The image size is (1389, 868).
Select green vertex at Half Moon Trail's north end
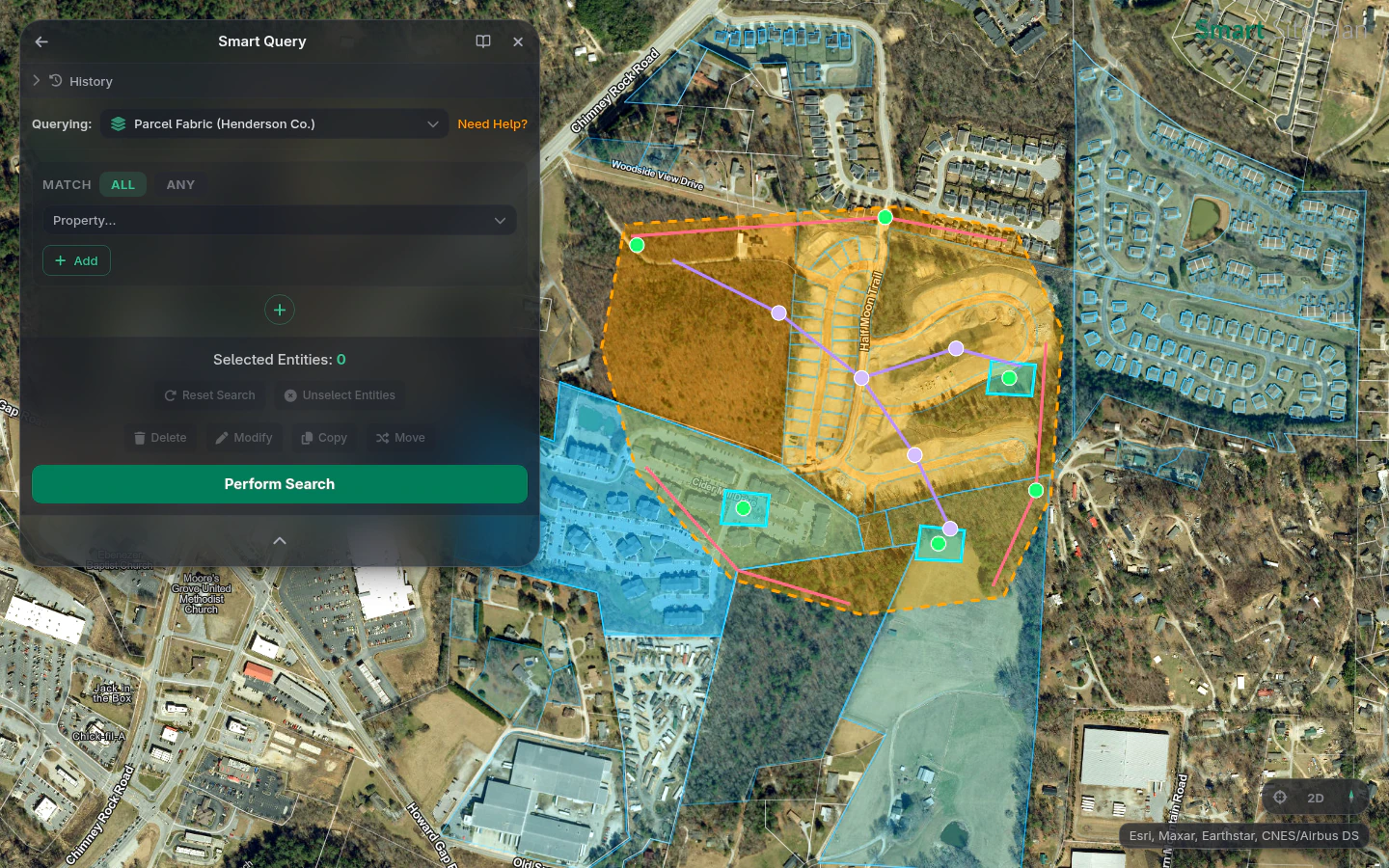[x=885, y=217]
